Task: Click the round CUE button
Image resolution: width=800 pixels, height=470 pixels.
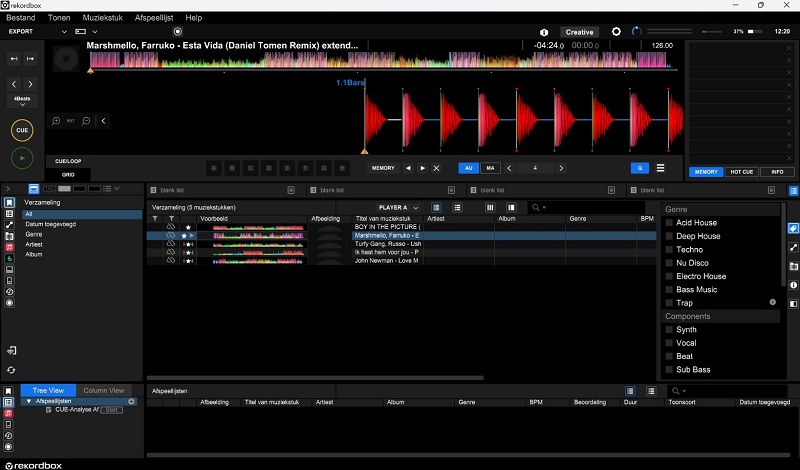Action: [22, 130]
